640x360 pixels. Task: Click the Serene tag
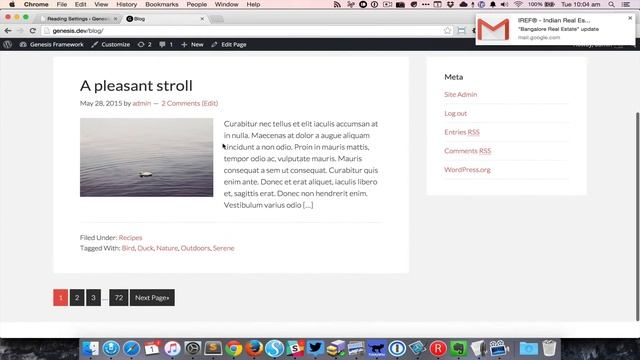[x=223, y=248]
